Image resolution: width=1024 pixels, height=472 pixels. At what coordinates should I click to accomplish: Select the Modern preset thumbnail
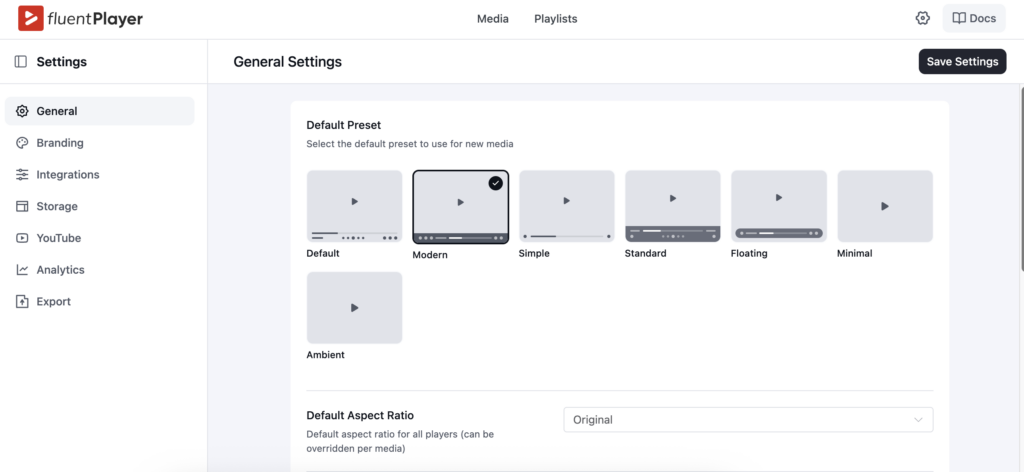tap(460, 207)
